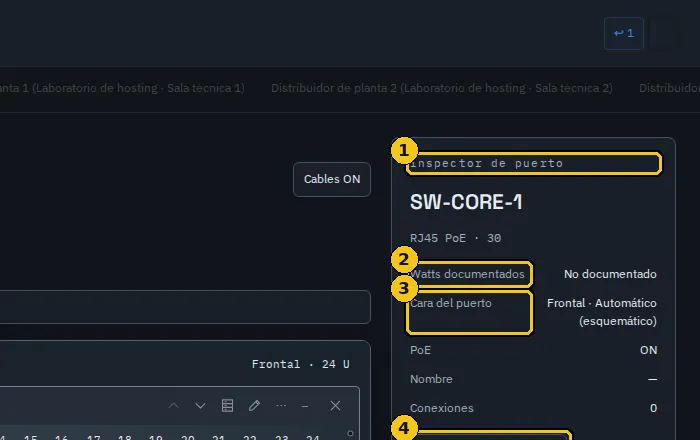This screenshot has height=440, width=700.
Task: Open Distribuidor de planta 2 tab
Action: click(x=442, y=88)
